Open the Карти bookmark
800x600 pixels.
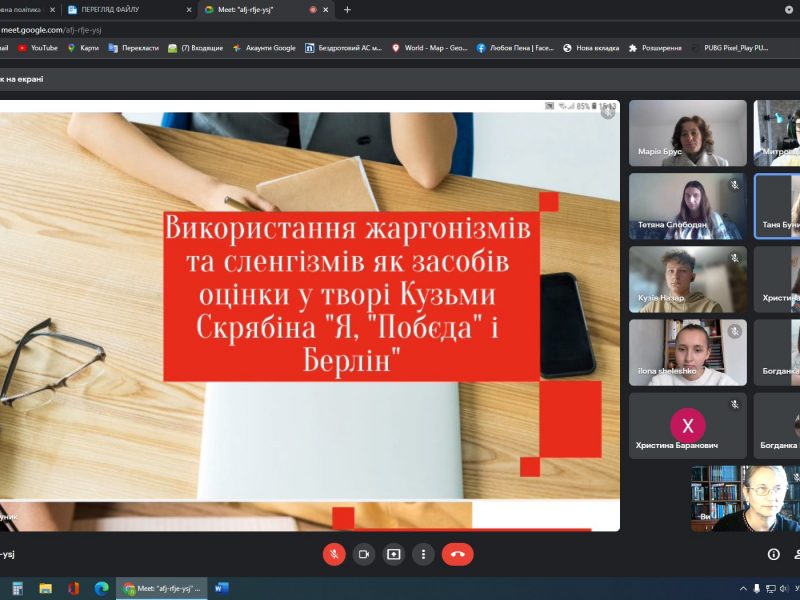click(x=83, y=47)
